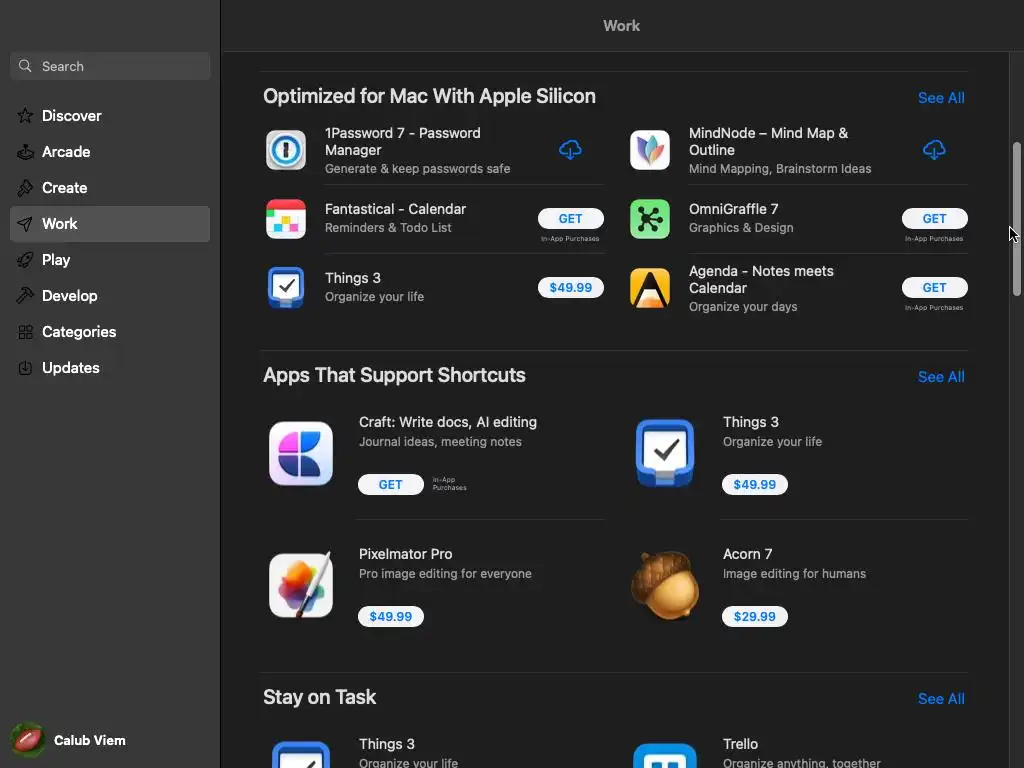Image resolution: width=1024 pixels, height=768 pixels.
Task: Open the 'Craft: Write docs, AI editing' title
Action: point(447,423)
